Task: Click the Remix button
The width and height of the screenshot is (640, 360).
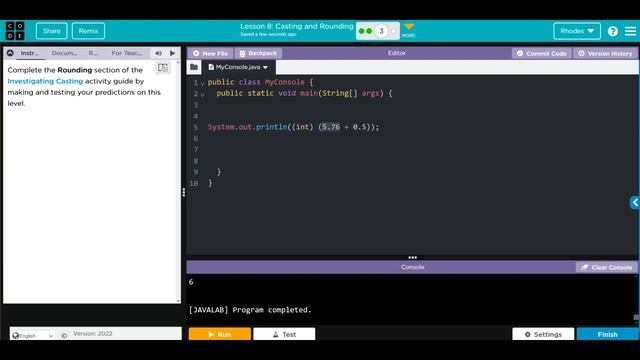Action: [x=88, y=31]
